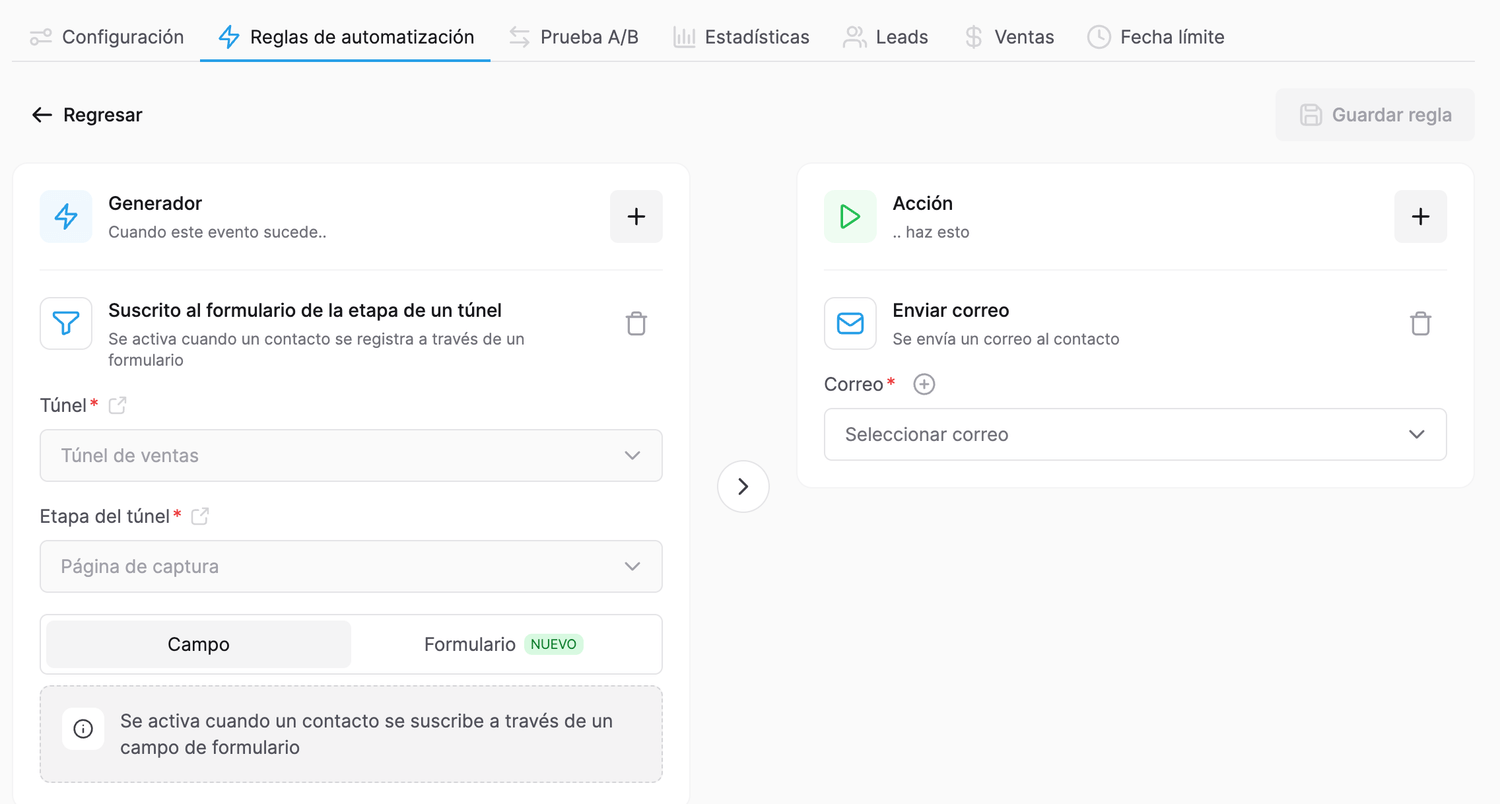Viewport: 1500px width, 804px height.
Task: Go to the Leads tab
Action: [885, 37]
